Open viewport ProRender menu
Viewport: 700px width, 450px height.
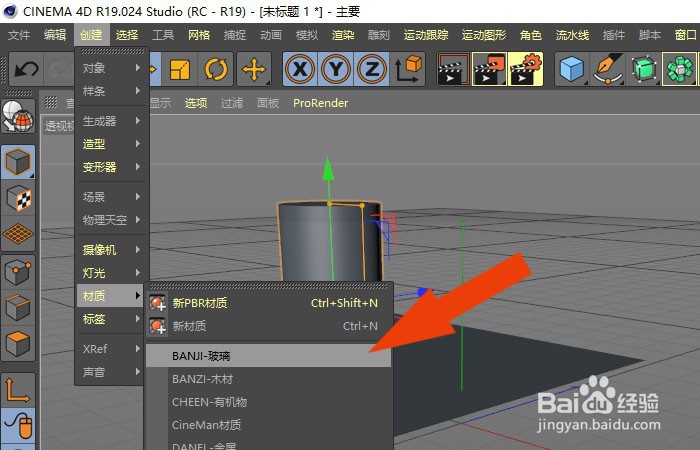point(321,103)
